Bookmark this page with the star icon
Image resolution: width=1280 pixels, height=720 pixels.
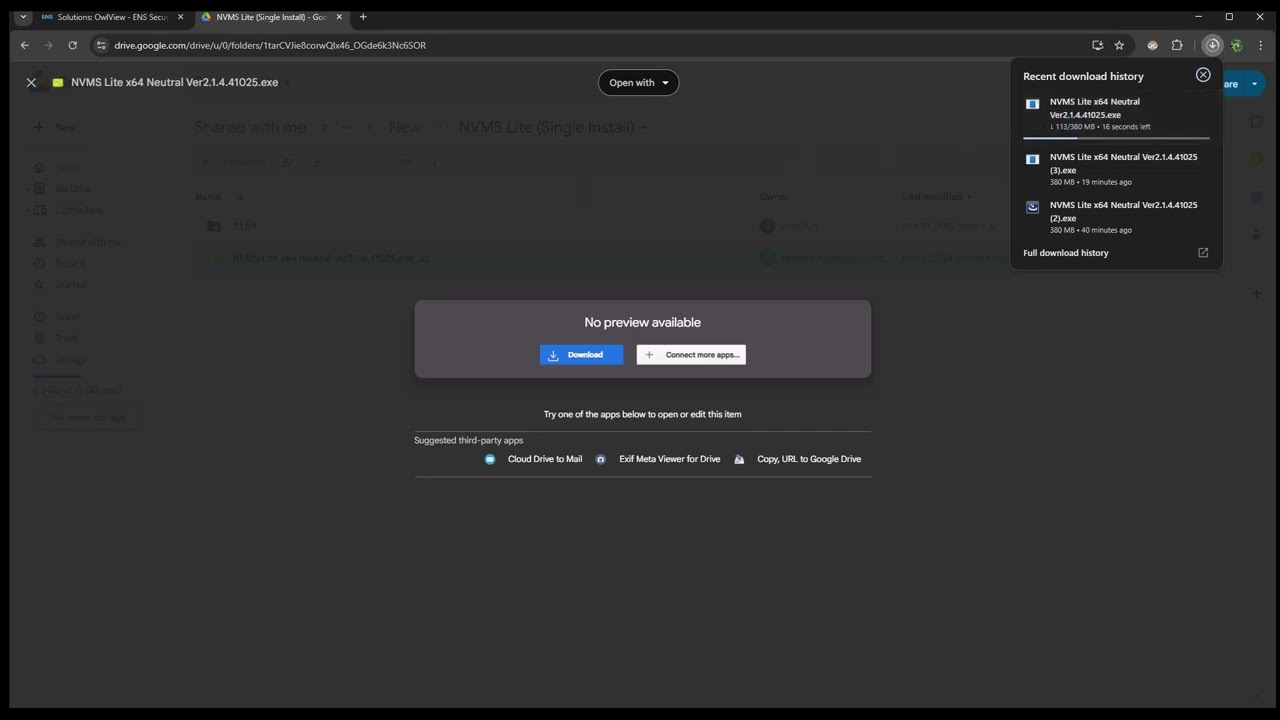click(x=1119, y=45)
